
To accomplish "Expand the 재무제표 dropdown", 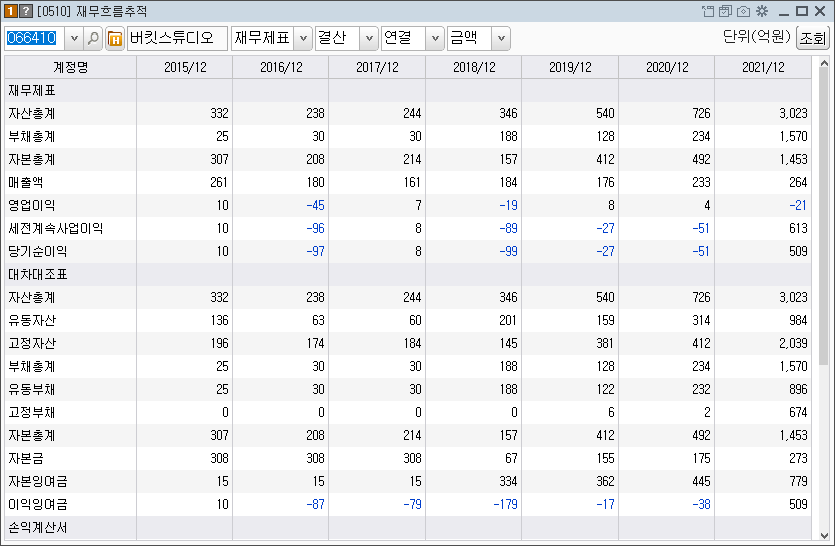I will click(x=303, y=38).
